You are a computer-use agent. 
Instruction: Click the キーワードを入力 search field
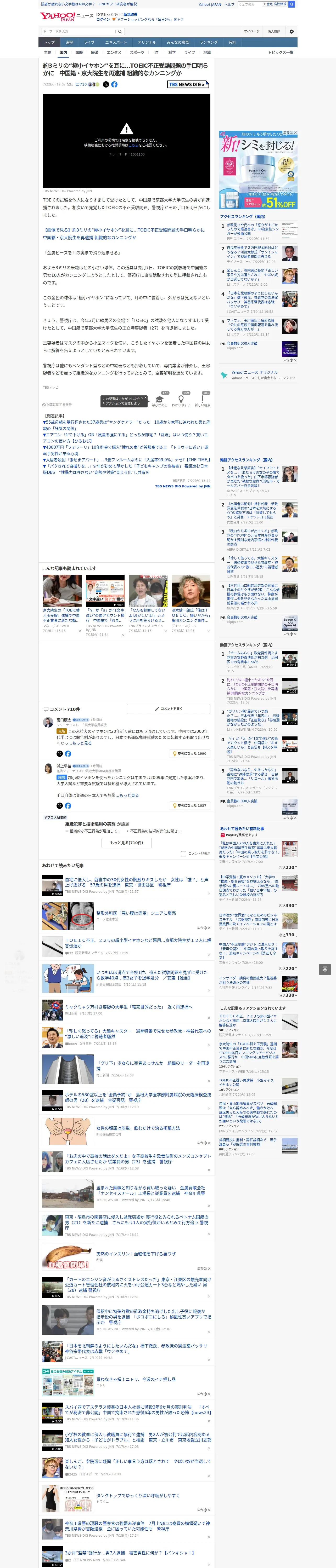tap(79, 31)
